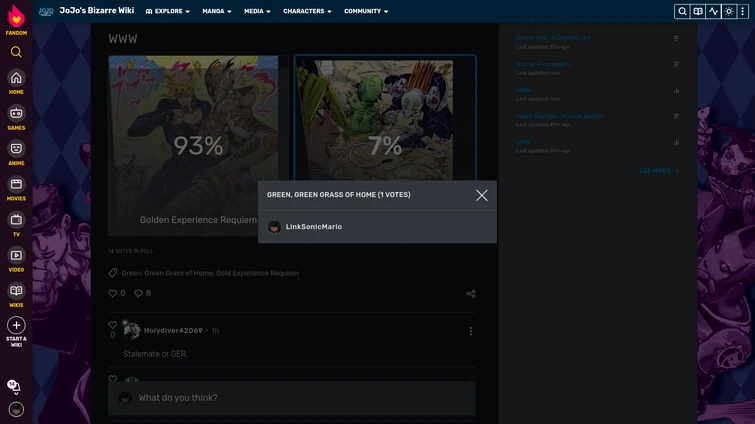
Task: Open Stand-O concepts post
Action: (x=543, y=64)
